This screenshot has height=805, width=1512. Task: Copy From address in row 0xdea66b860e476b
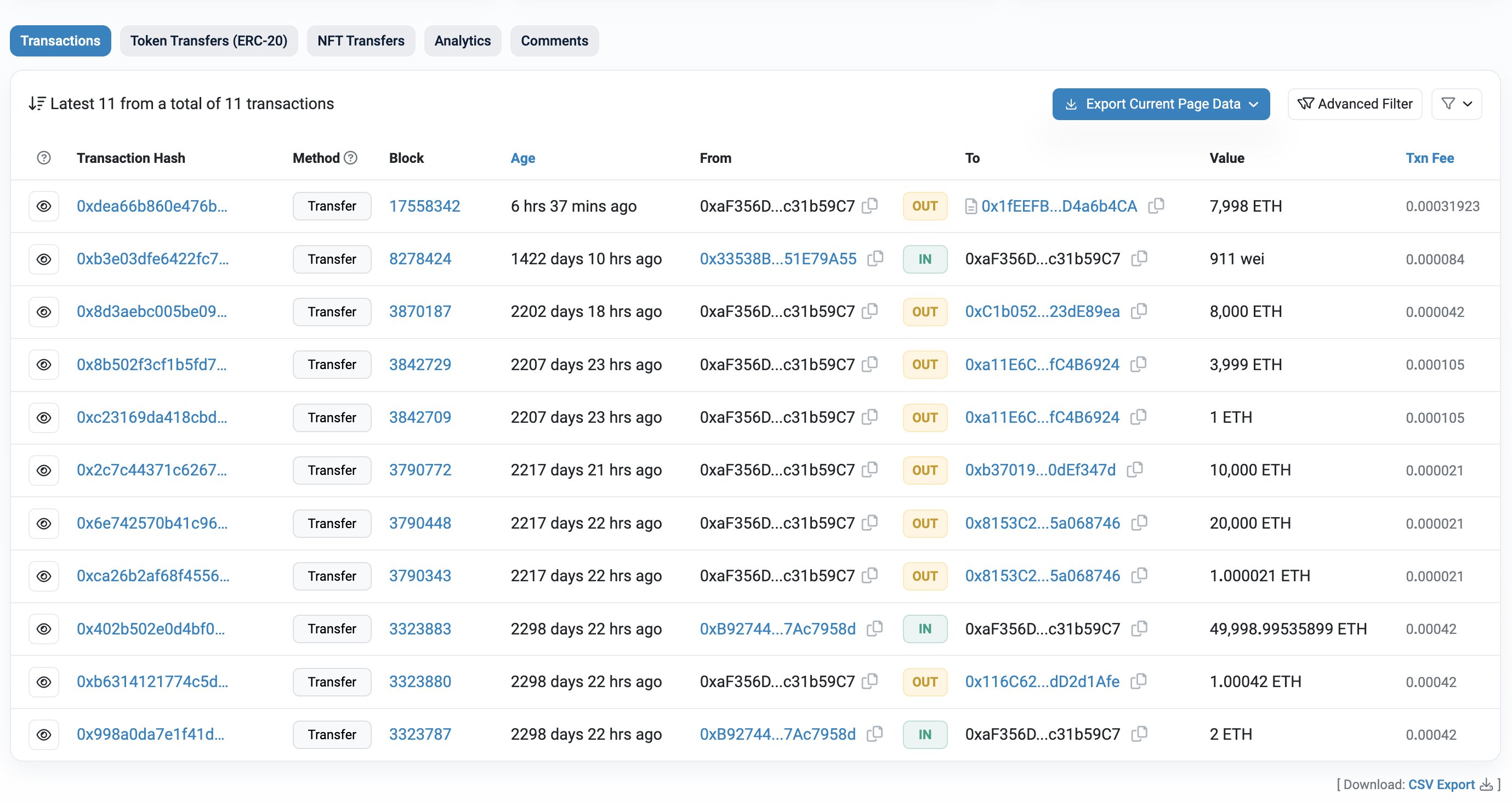coord(870,206)
